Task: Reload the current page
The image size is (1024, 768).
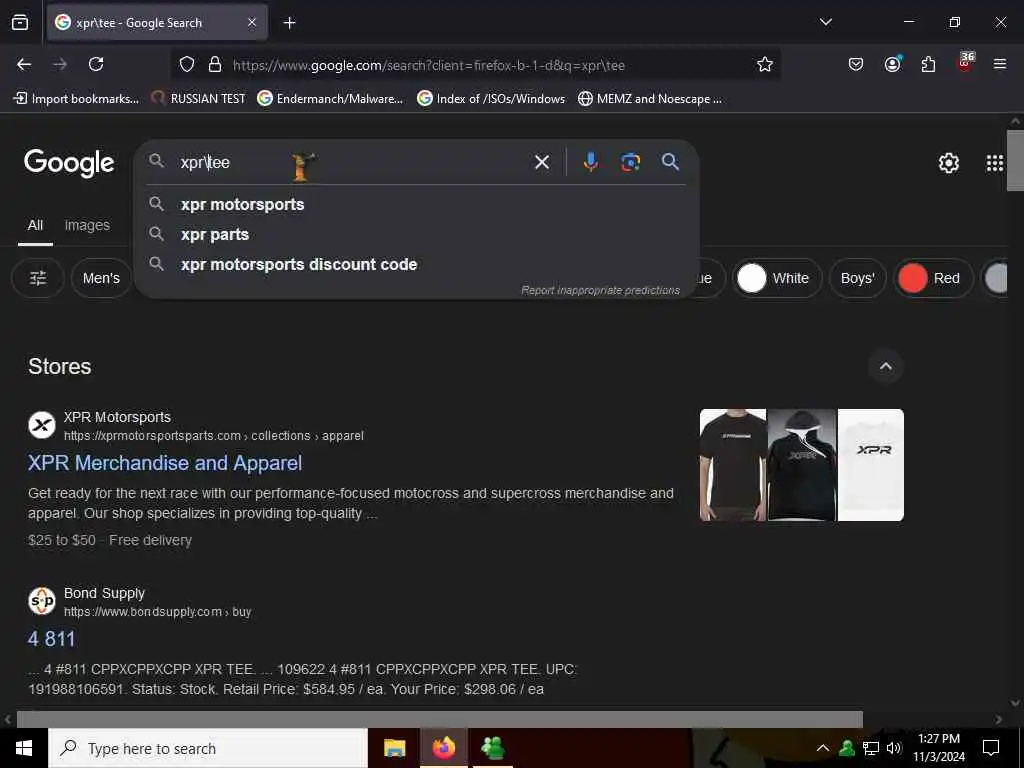Action: [x=96, y=64]
